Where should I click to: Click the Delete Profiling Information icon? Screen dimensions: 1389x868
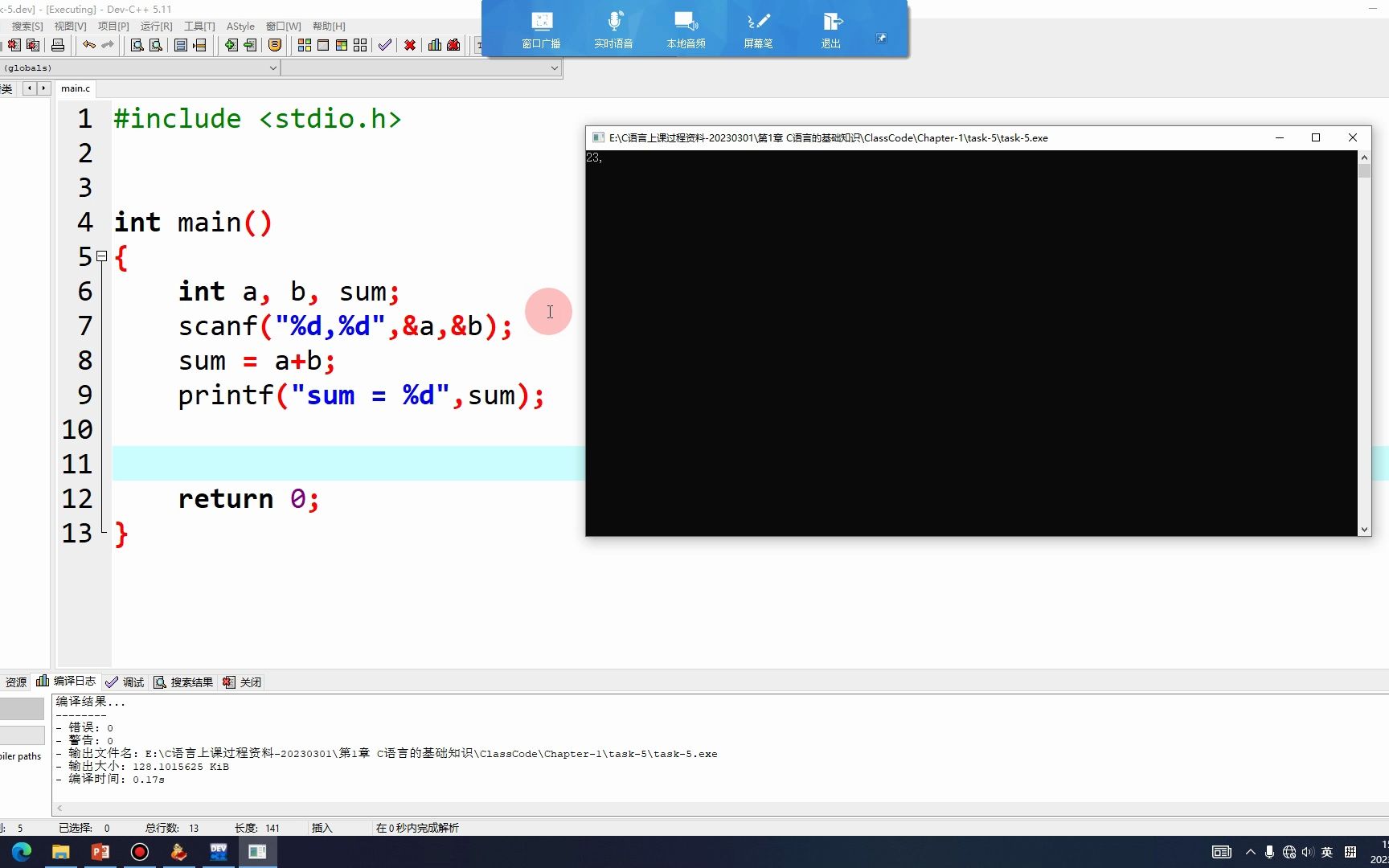coord(453,45)
